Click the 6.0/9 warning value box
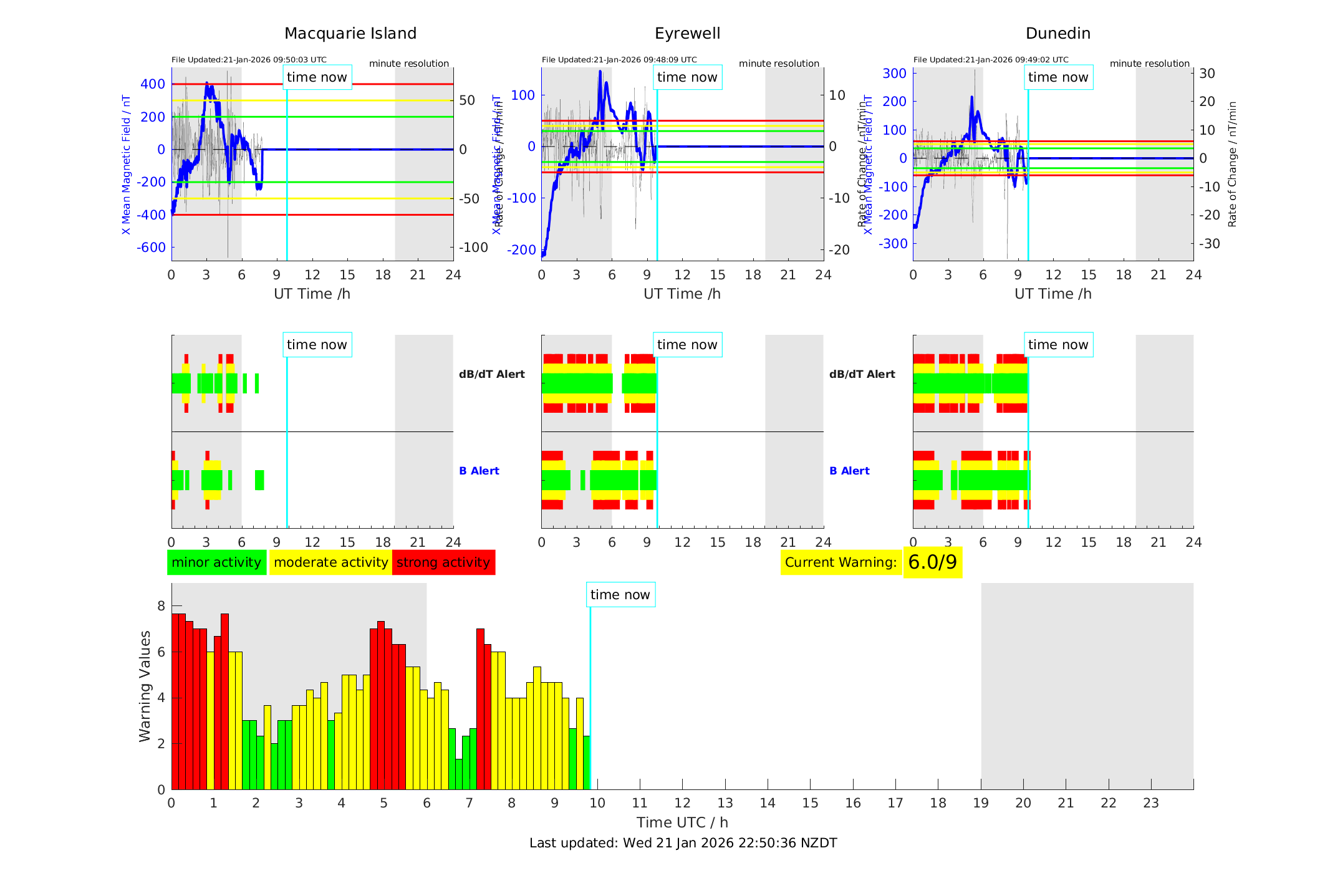The width and height of the screenshot is (1320, 896). 932,562
